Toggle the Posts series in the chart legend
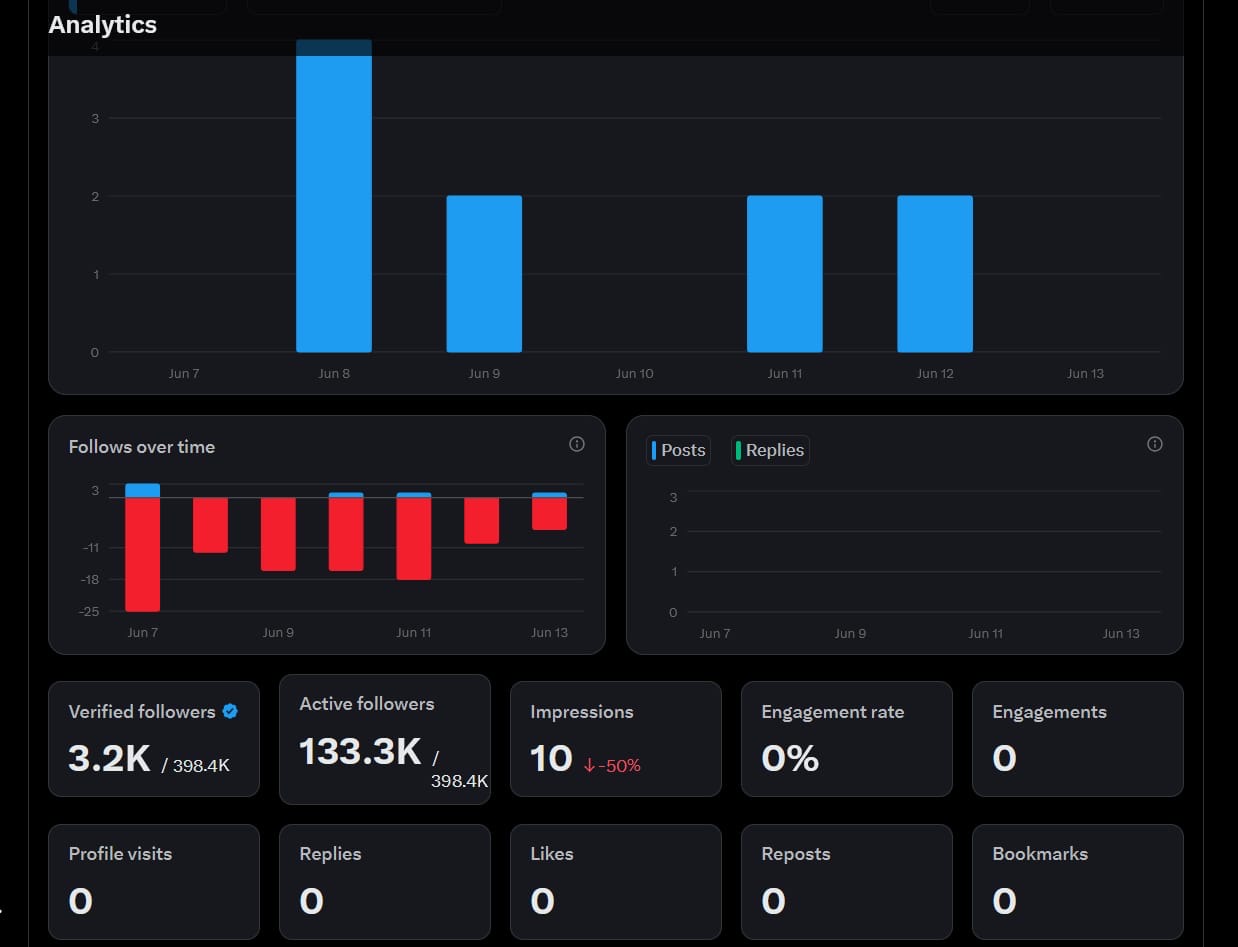The height and width of the screenshot is (947, 1238). point(679,450)
